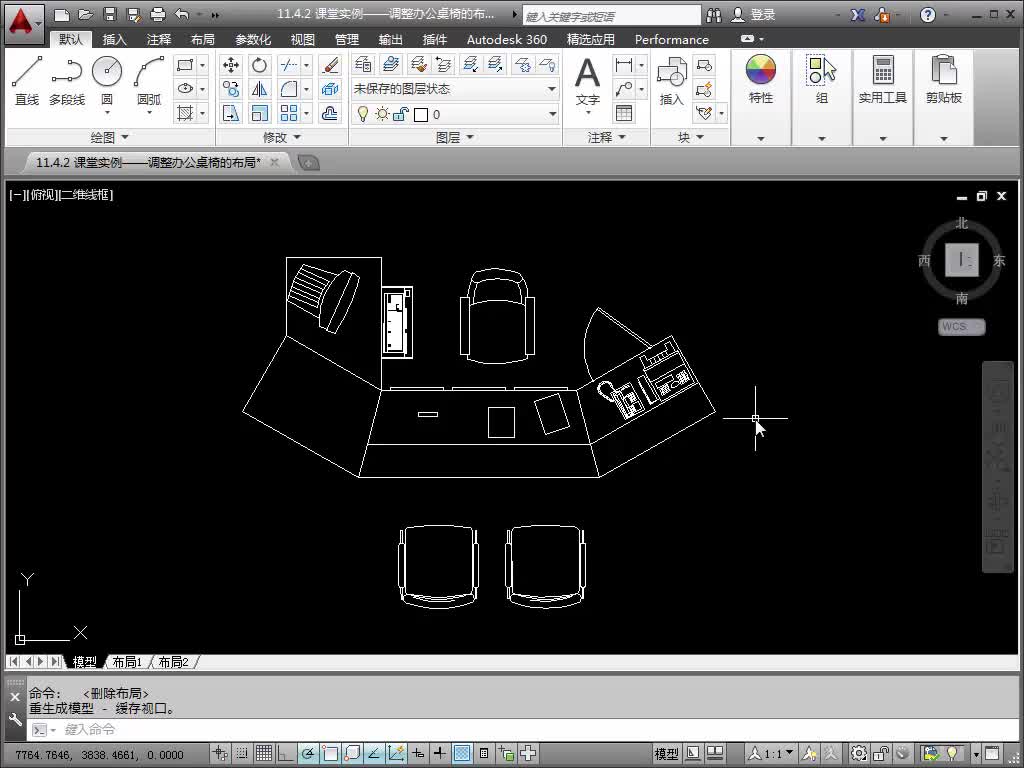Click the Mirror tool icon

coord(259,89)
